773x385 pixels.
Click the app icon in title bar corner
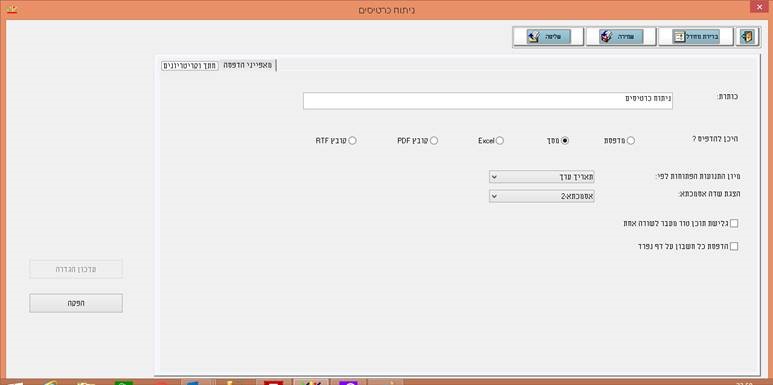click(x=11, y=9)
